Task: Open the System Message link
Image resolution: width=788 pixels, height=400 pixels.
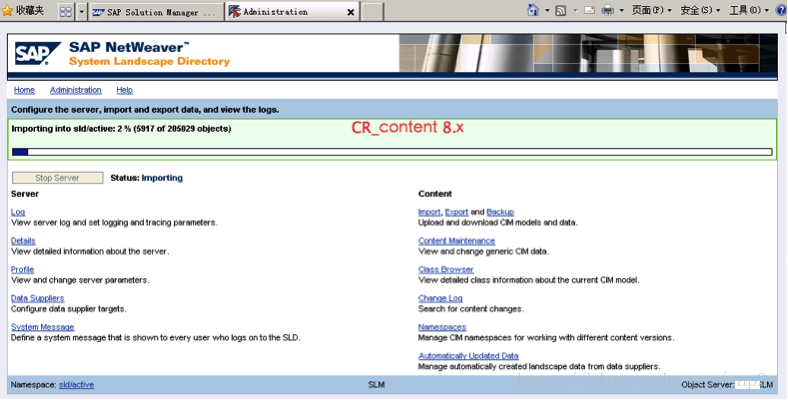Action: pos(43,327)
